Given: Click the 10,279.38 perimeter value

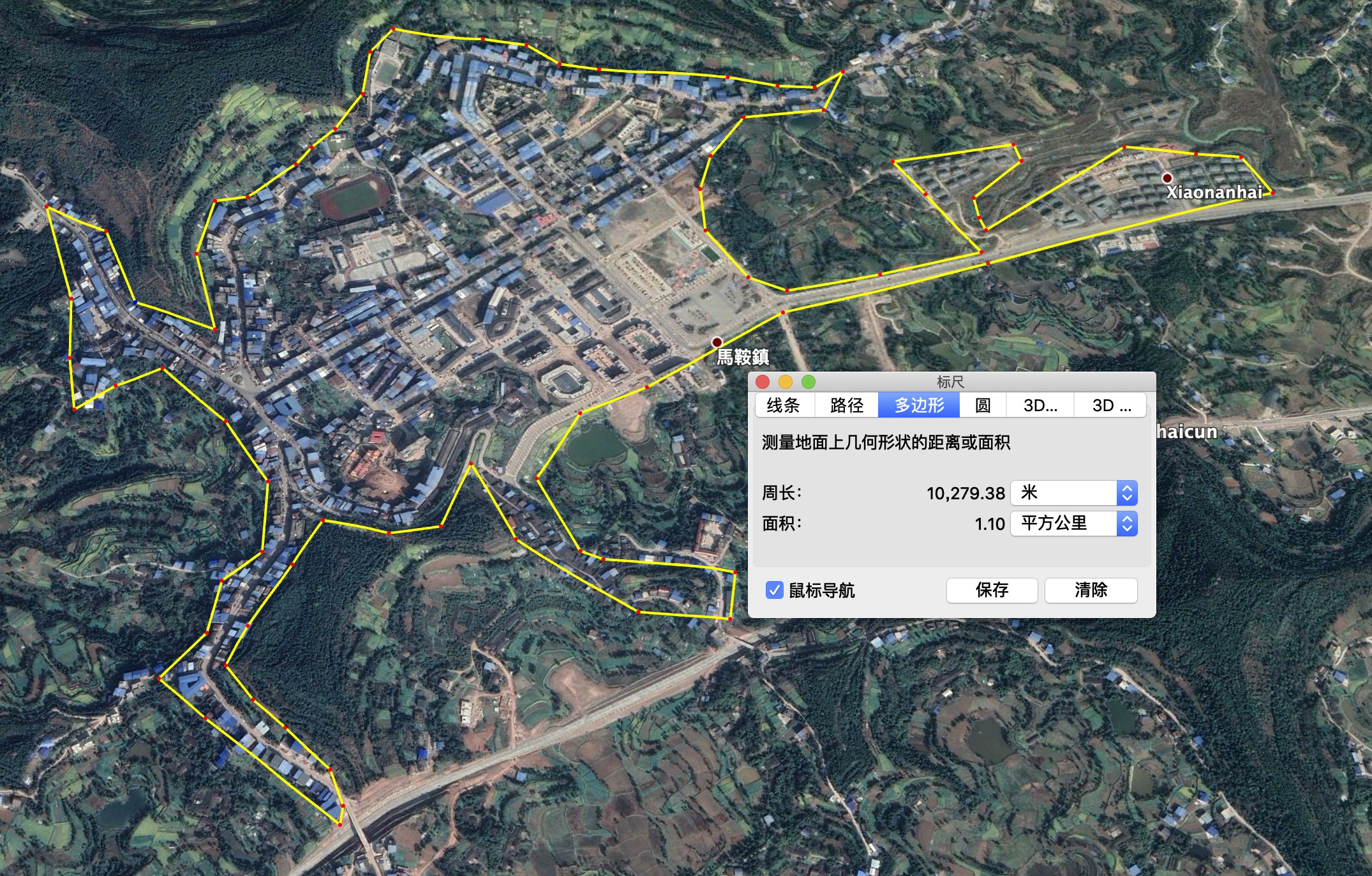Looking at the screenshot, I should tap(966, 493).
